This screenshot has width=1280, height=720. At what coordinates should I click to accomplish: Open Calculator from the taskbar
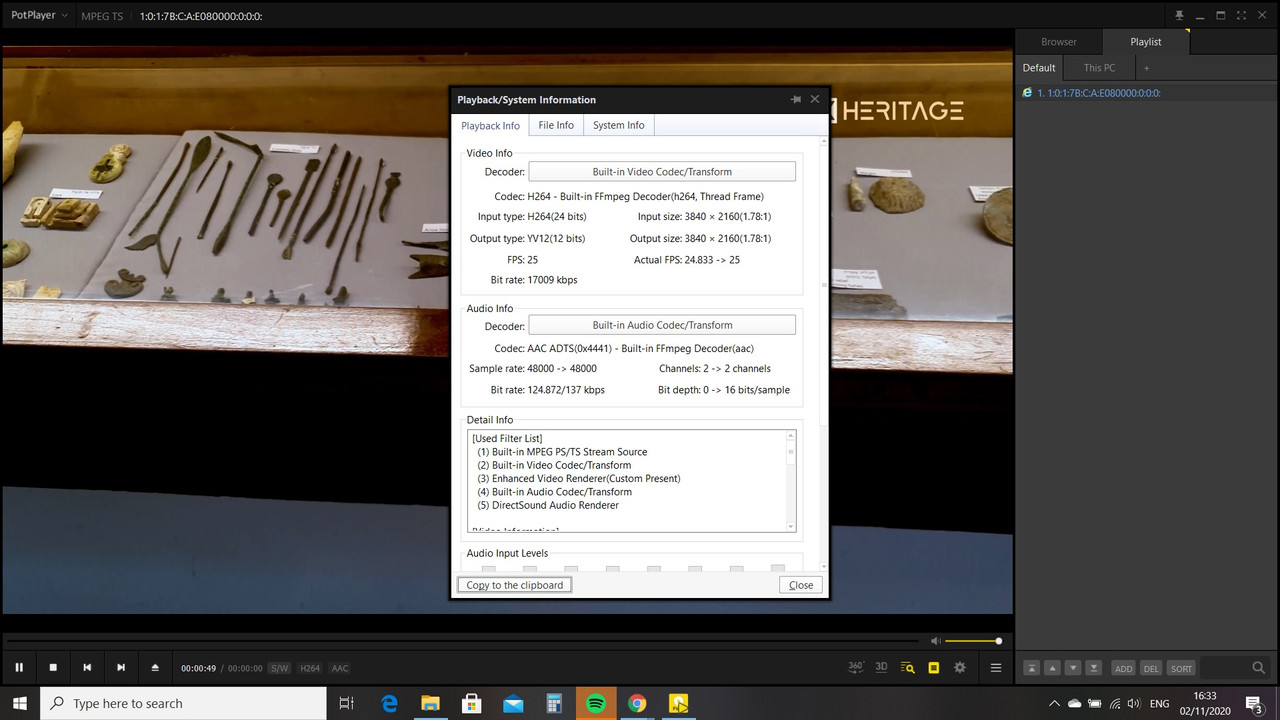pos(554,703)
